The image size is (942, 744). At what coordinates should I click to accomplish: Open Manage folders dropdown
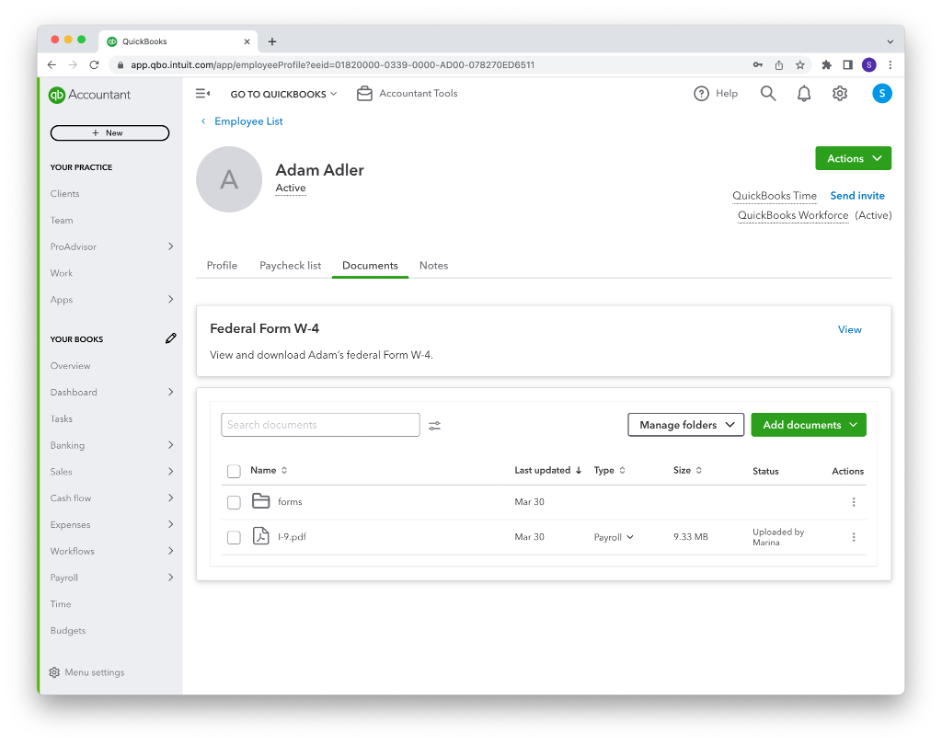tap(685, 425)
